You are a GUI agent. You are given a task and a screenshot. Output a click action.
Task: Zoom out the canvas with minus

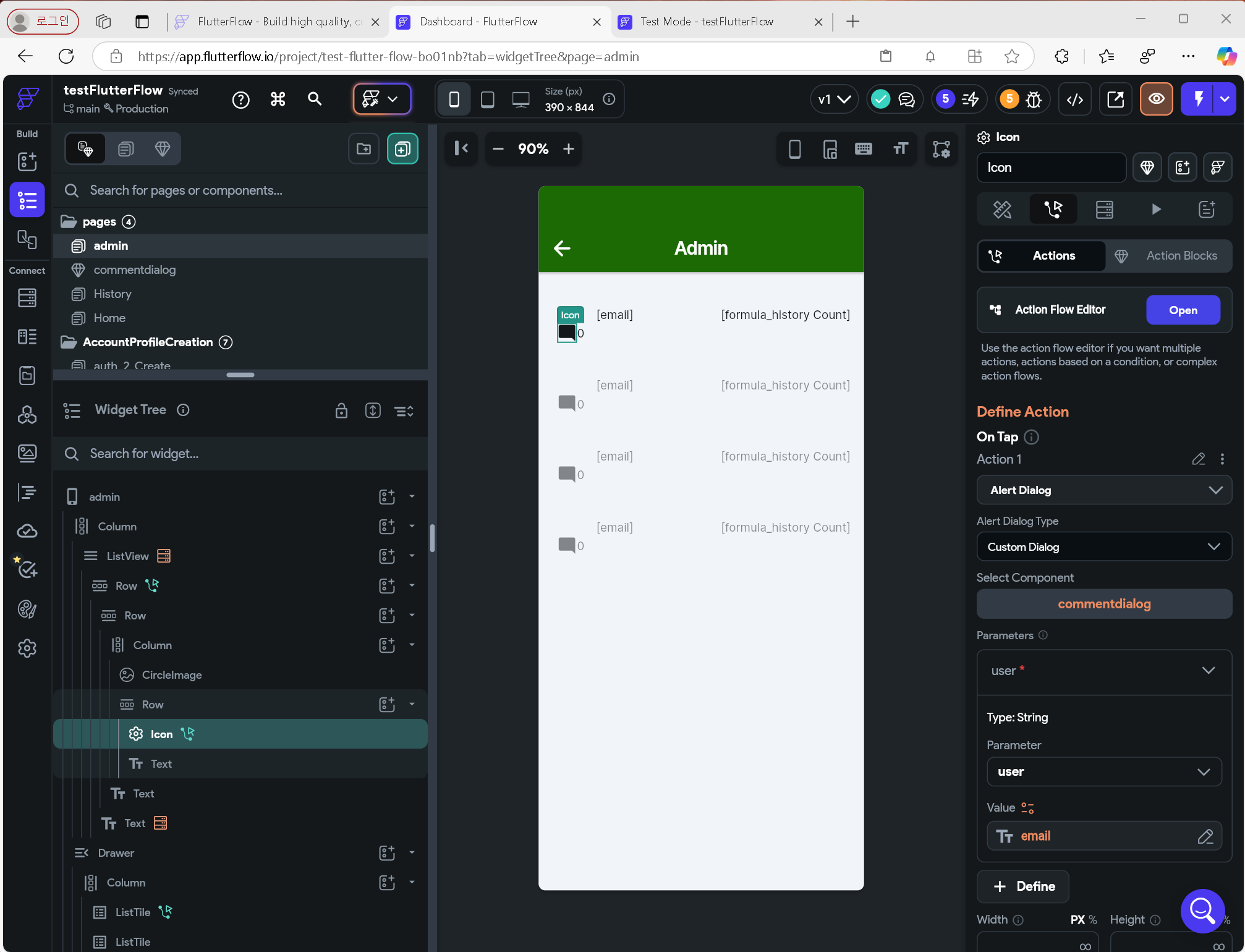click(x=498, y=148)
